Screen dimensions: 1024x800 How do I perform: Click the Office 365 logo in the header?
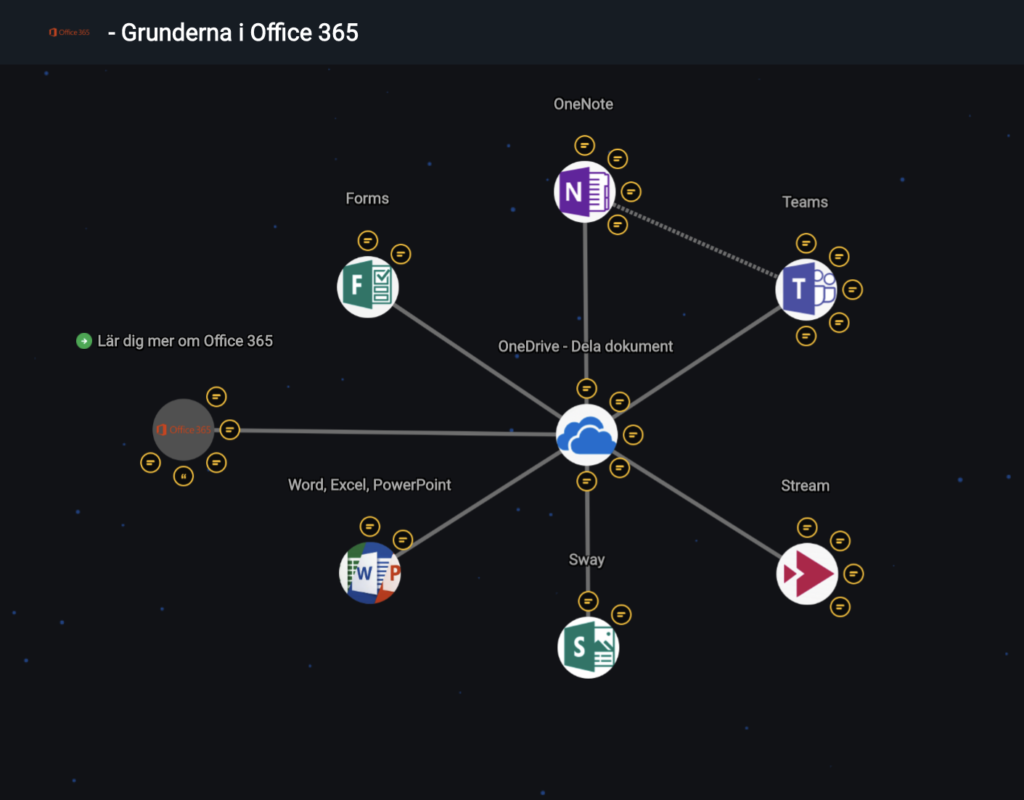[x=69, y=32]
